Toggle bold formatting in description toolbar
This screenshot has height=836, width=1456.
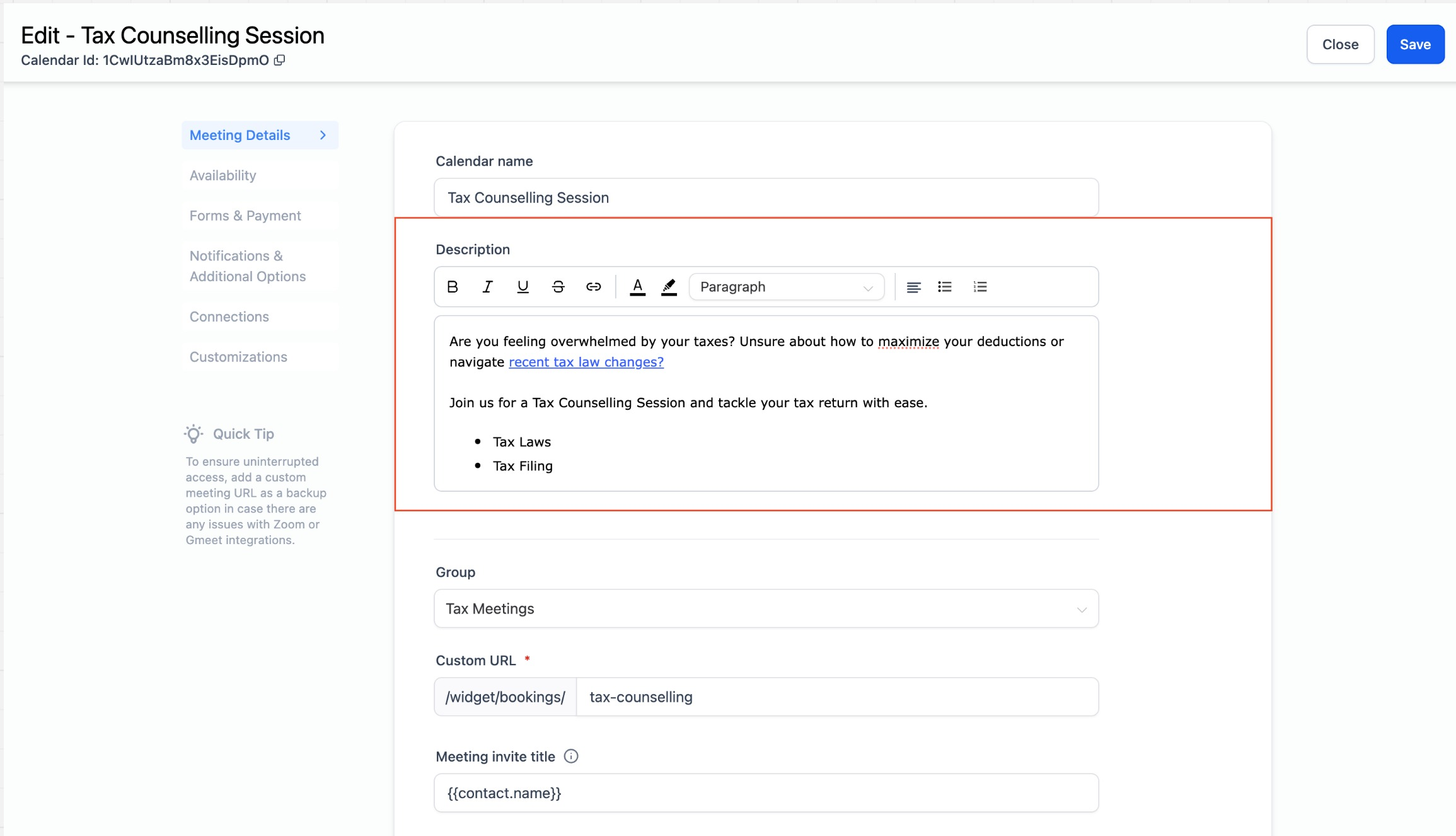click(x=452, y=287)
